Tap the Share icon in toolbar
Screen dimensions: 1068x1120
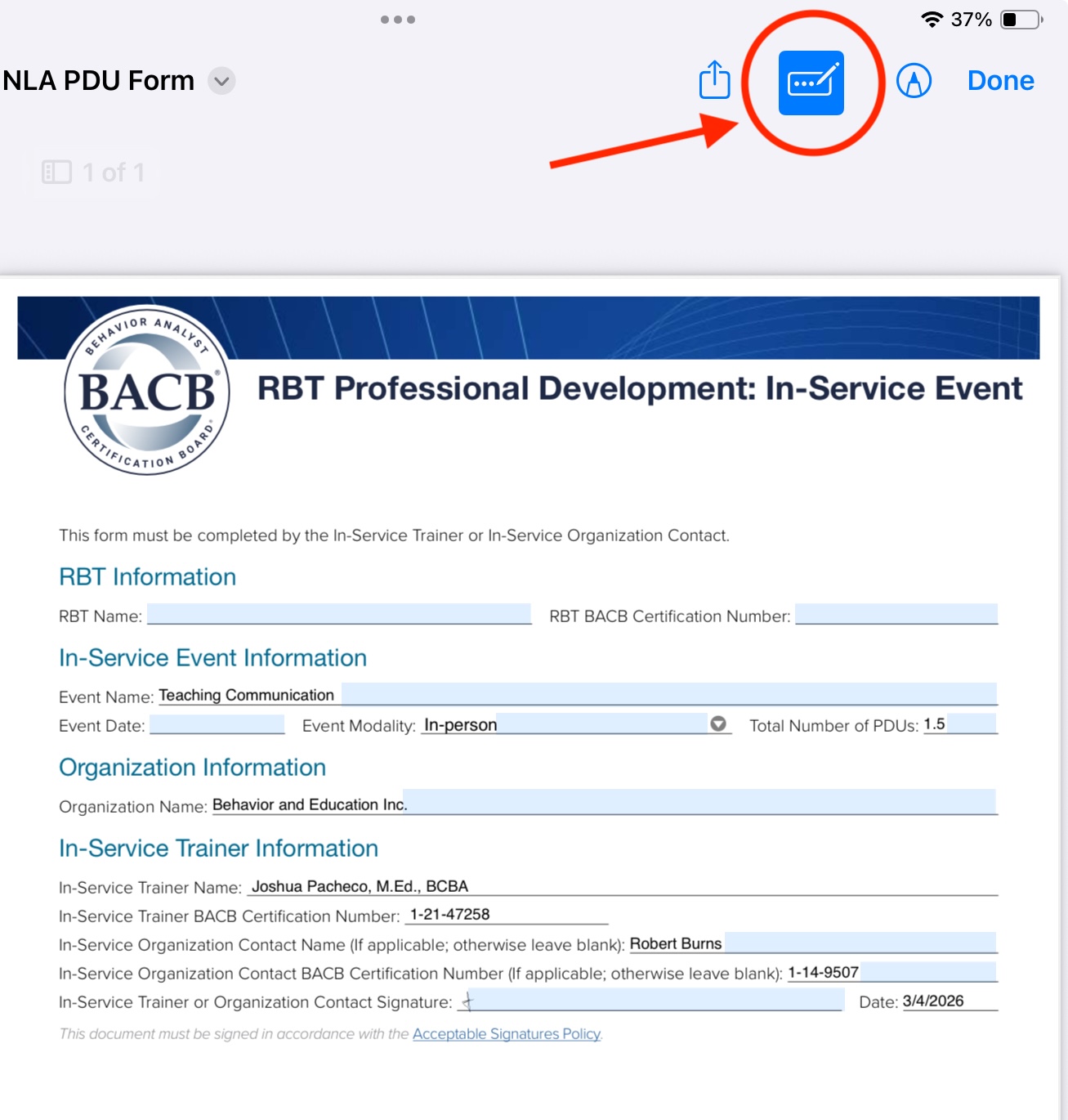coord(715,80)
